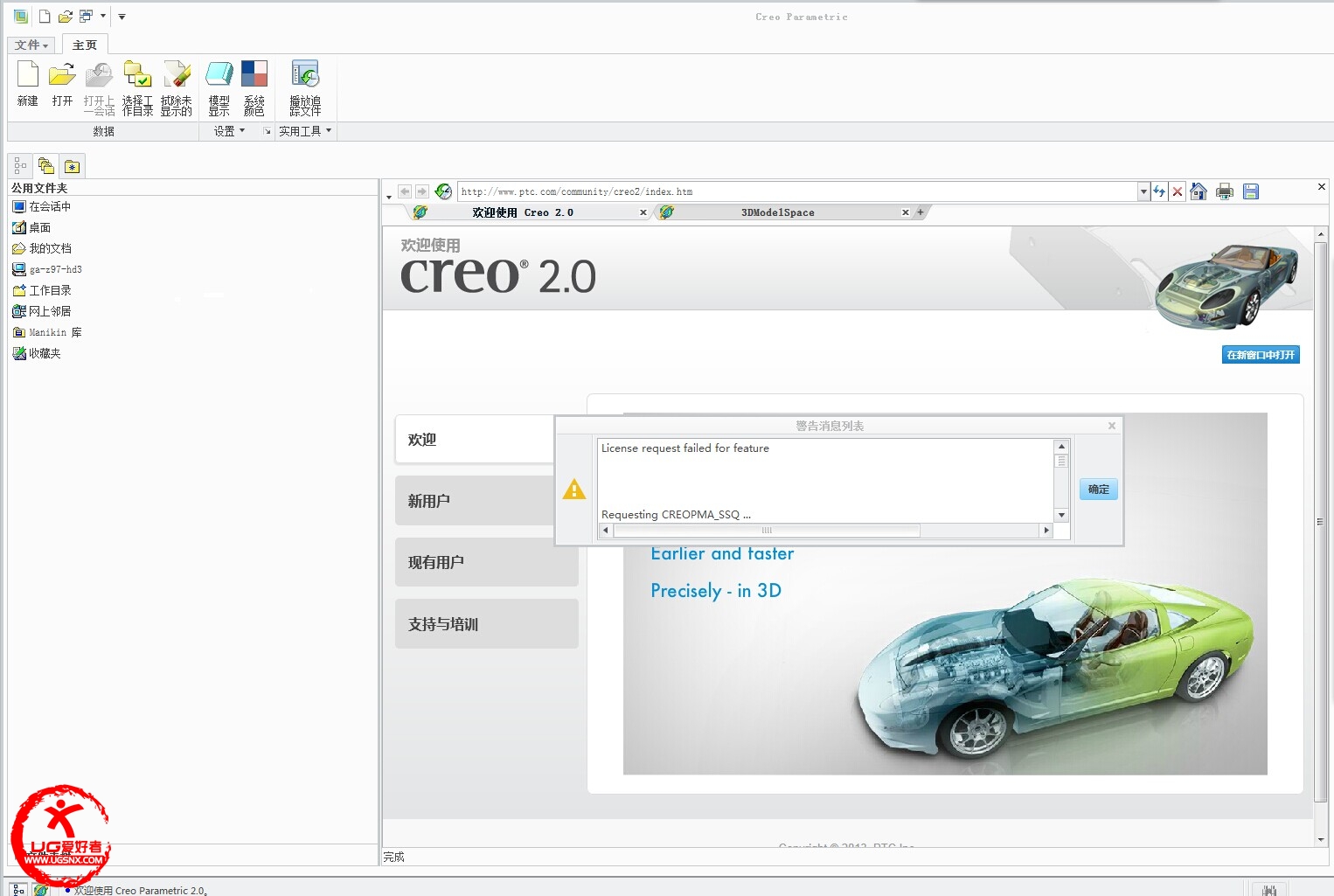Select 我的文档 (My Documents) folder
This screenshot has width=1334, height=896.
[41, 248]
